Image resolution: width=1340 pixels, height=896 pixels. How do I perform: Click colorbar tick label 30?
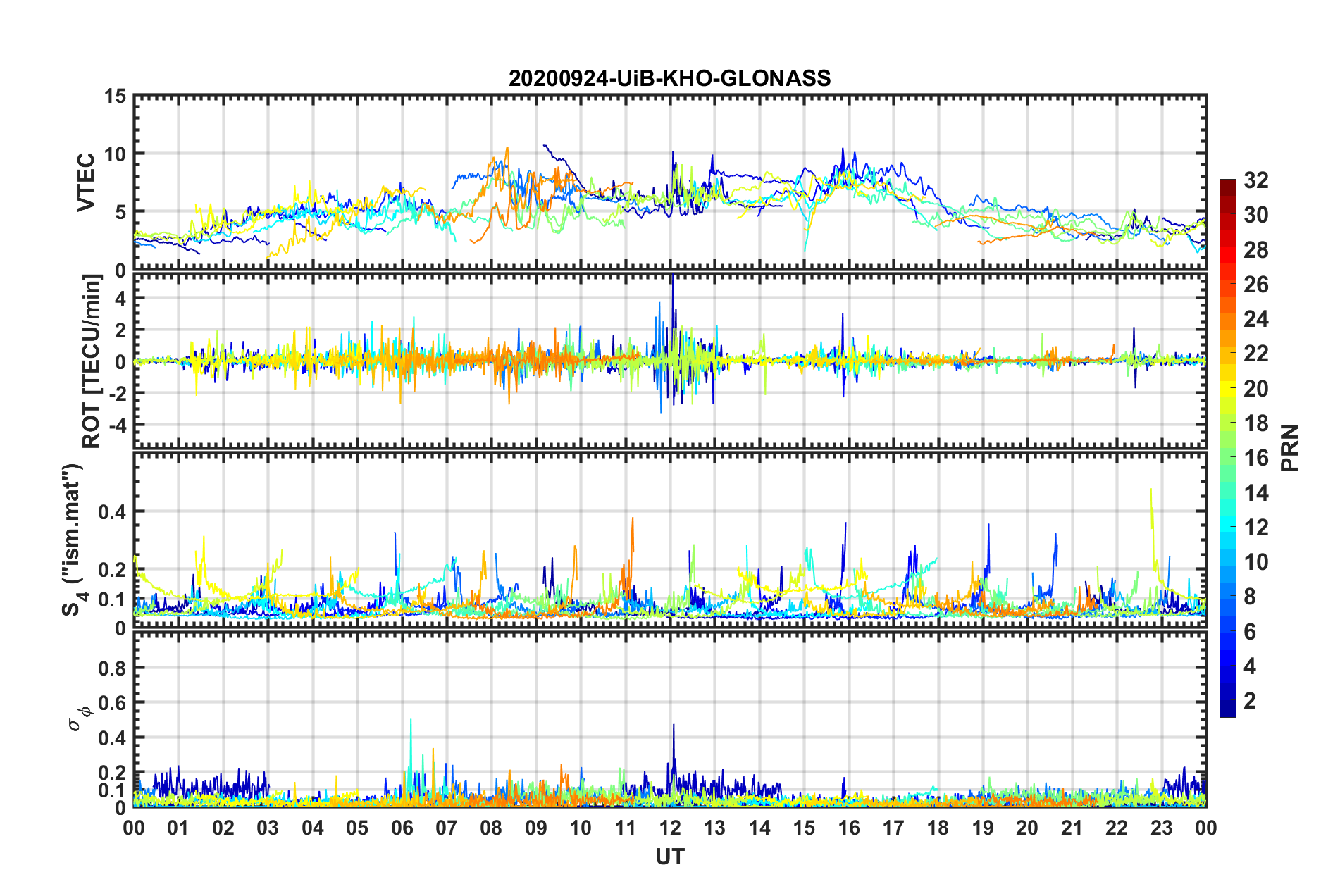[1255, 215]
